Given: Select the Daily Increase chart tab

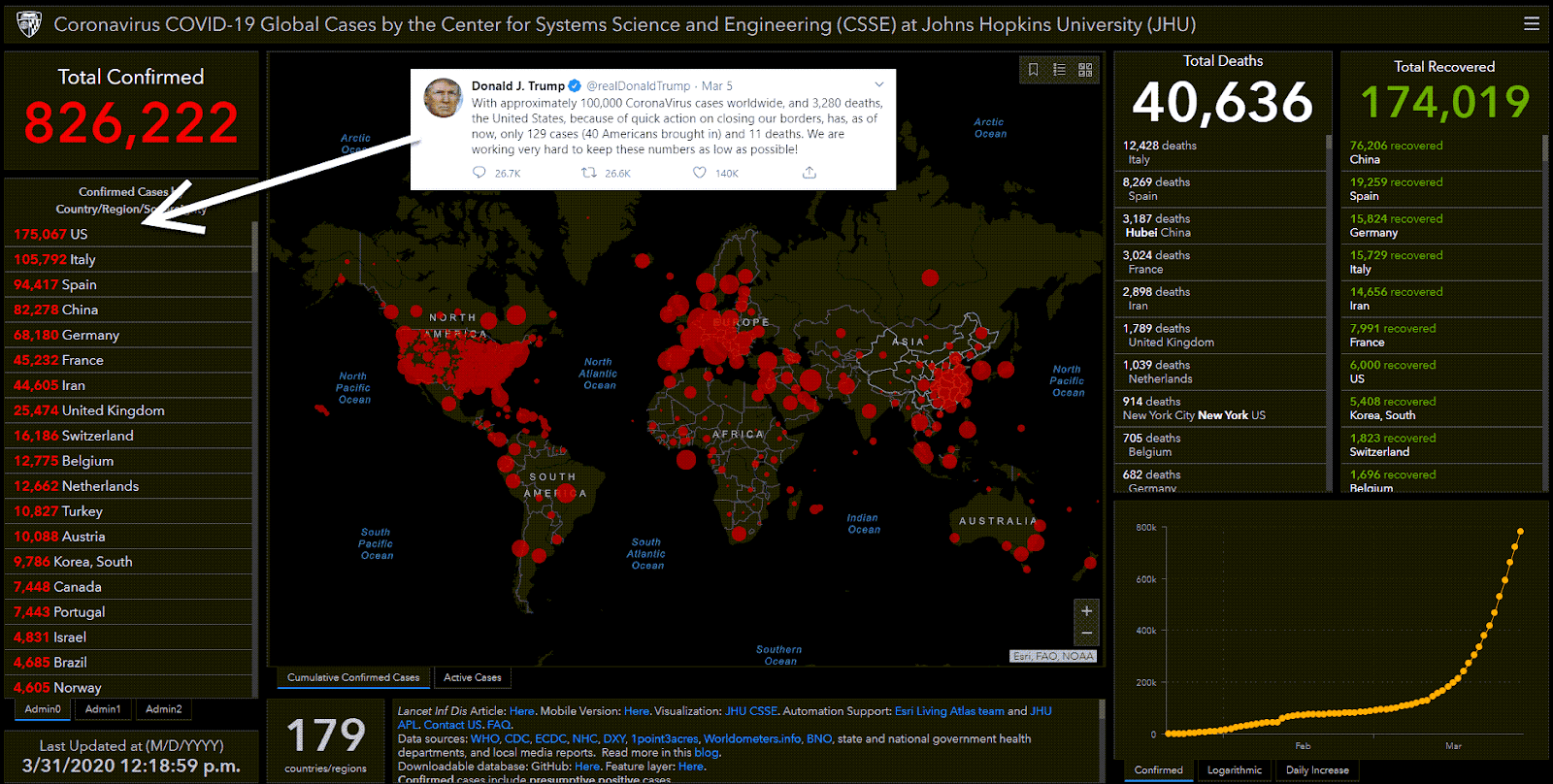Looking at the screenshot, I should pos(1317,770).
